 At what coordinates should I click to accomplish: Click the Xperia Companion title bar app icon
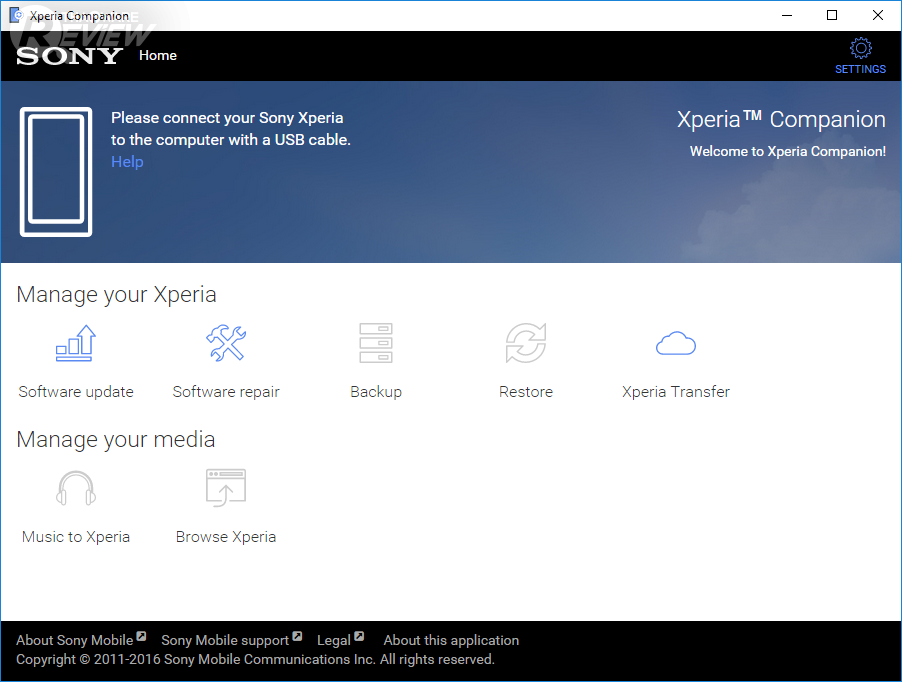click(x=16, y=16)
